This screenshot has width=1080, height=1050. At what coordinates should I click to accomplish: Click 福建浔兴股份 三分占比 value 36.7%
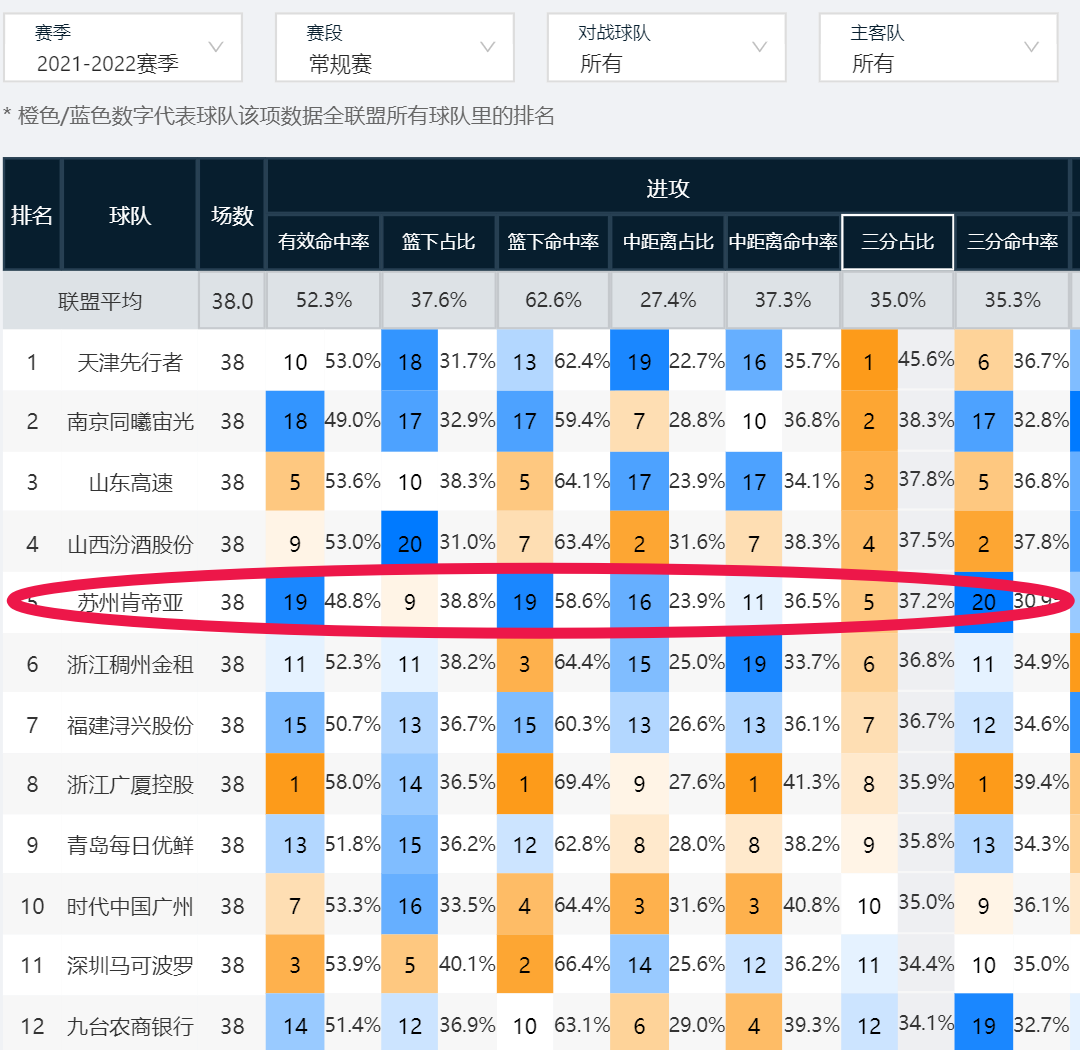point(926,721)
